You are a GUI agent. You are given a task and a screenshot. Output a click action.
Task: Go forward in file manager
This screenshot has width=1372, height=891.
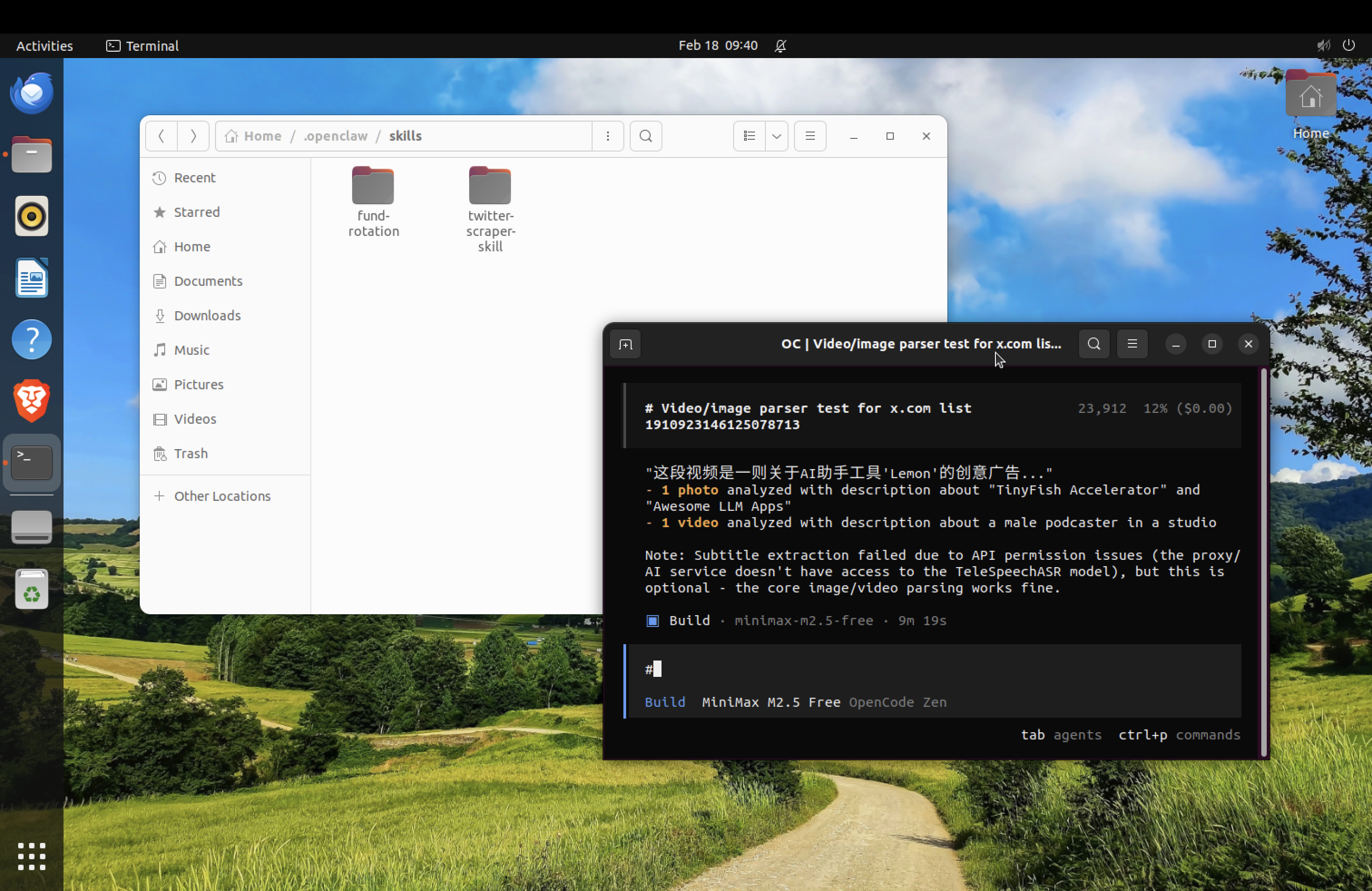[193, 136]
